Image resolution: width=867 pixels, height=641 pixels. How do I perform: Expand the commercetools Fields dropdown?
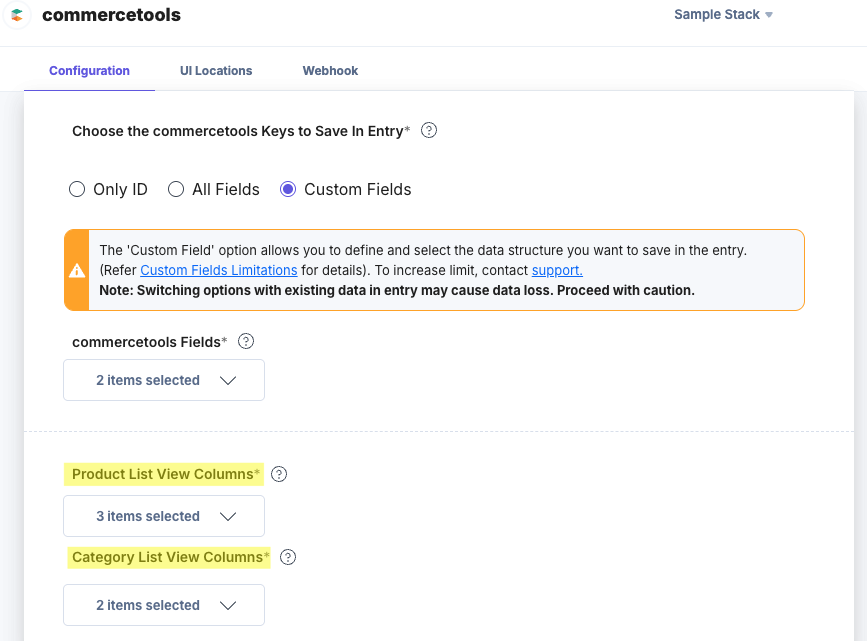pyautogui.click(x=164, y=380)
